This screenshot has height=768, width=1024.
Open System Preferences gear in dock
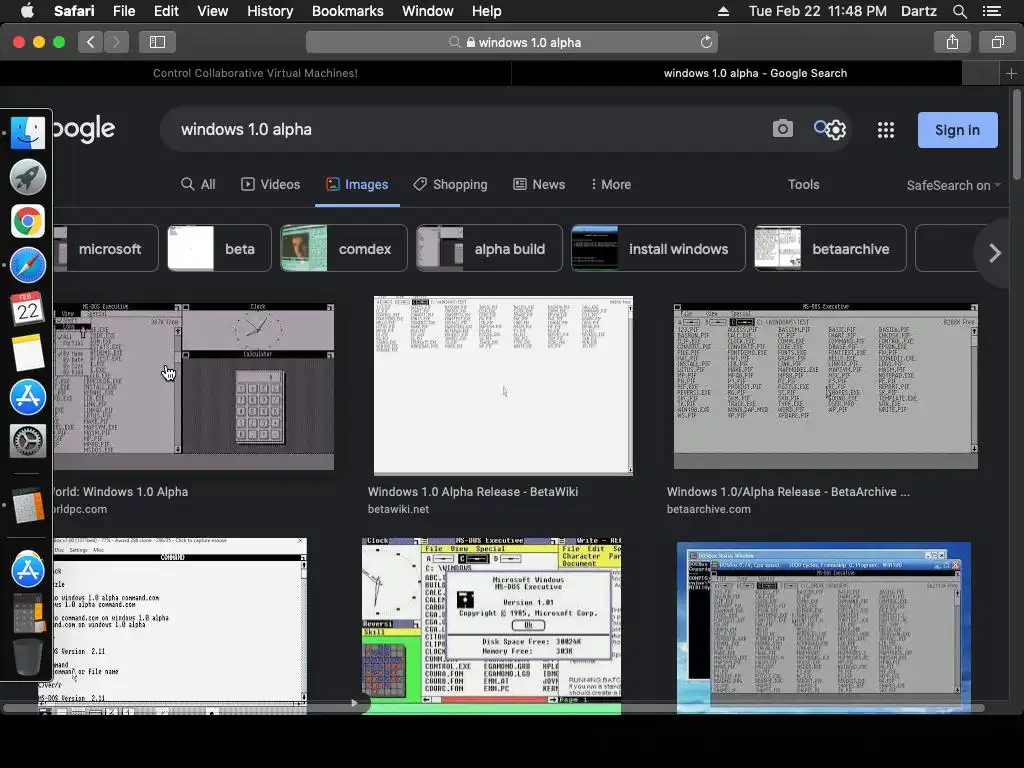pyautogui.click(x=27, y=441)
